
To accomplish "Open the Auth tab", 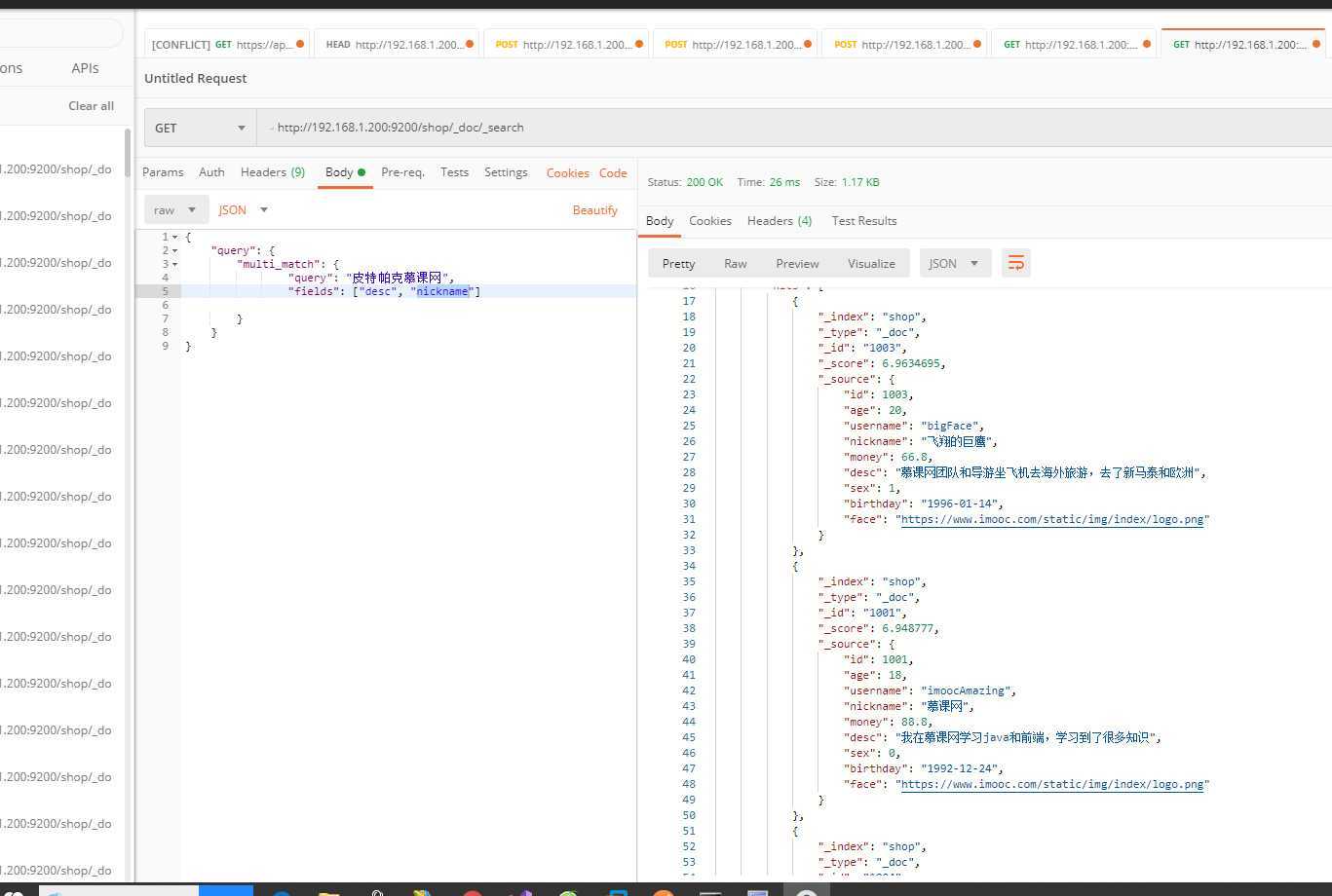I will click(211, 172).
